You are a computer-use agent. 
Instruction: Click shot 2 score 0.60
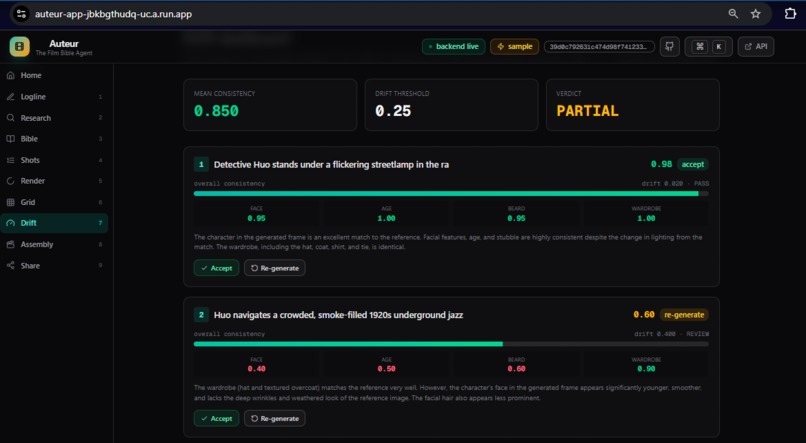point(644,315)
